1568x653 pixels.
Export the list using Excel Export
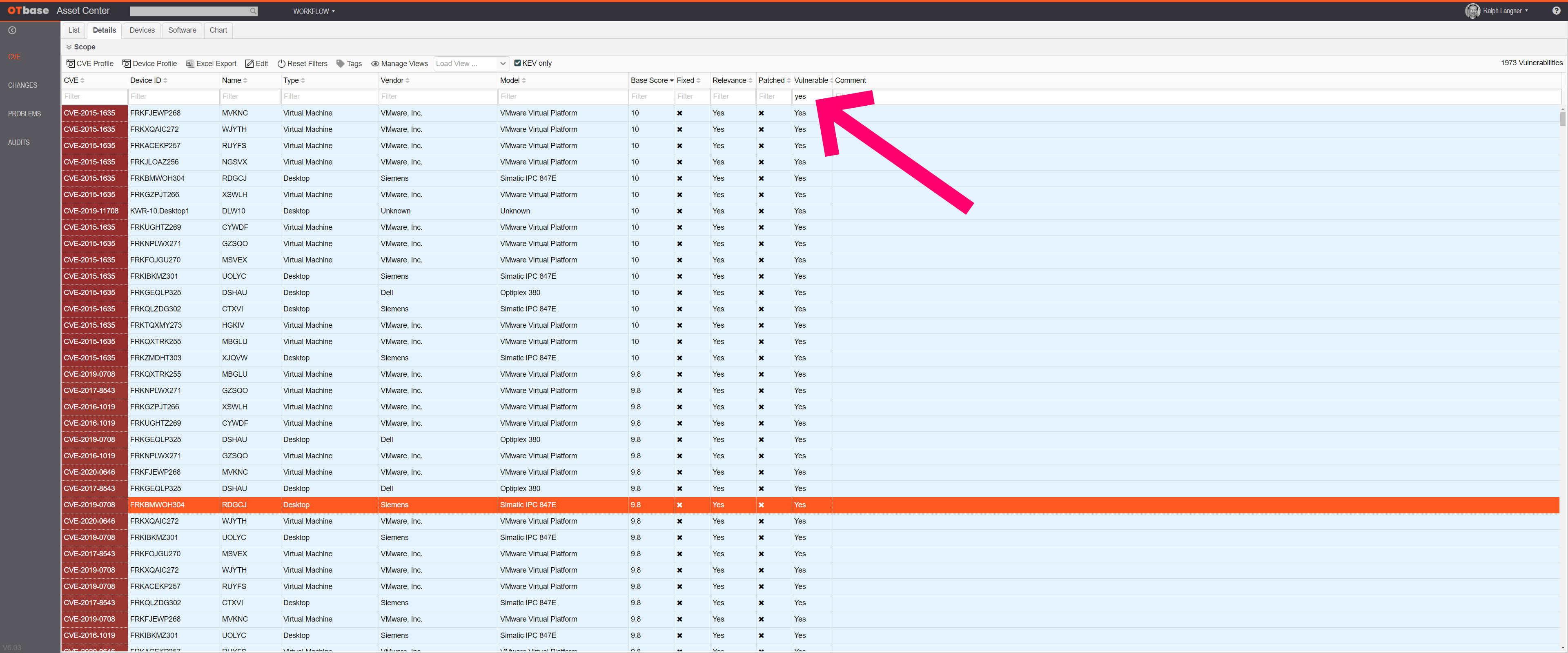[x=211, y=64]
